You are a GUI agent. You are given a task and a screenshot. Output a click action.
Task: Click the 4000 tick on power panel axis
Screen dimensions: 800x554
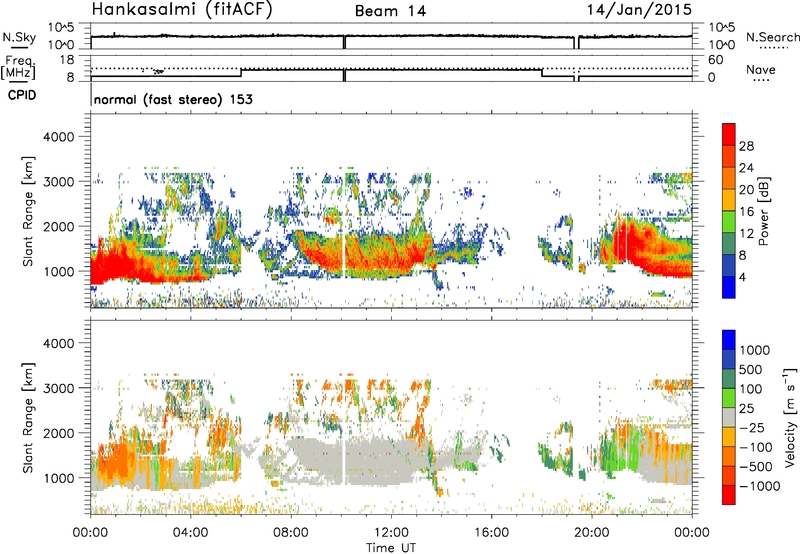(59, 137)
